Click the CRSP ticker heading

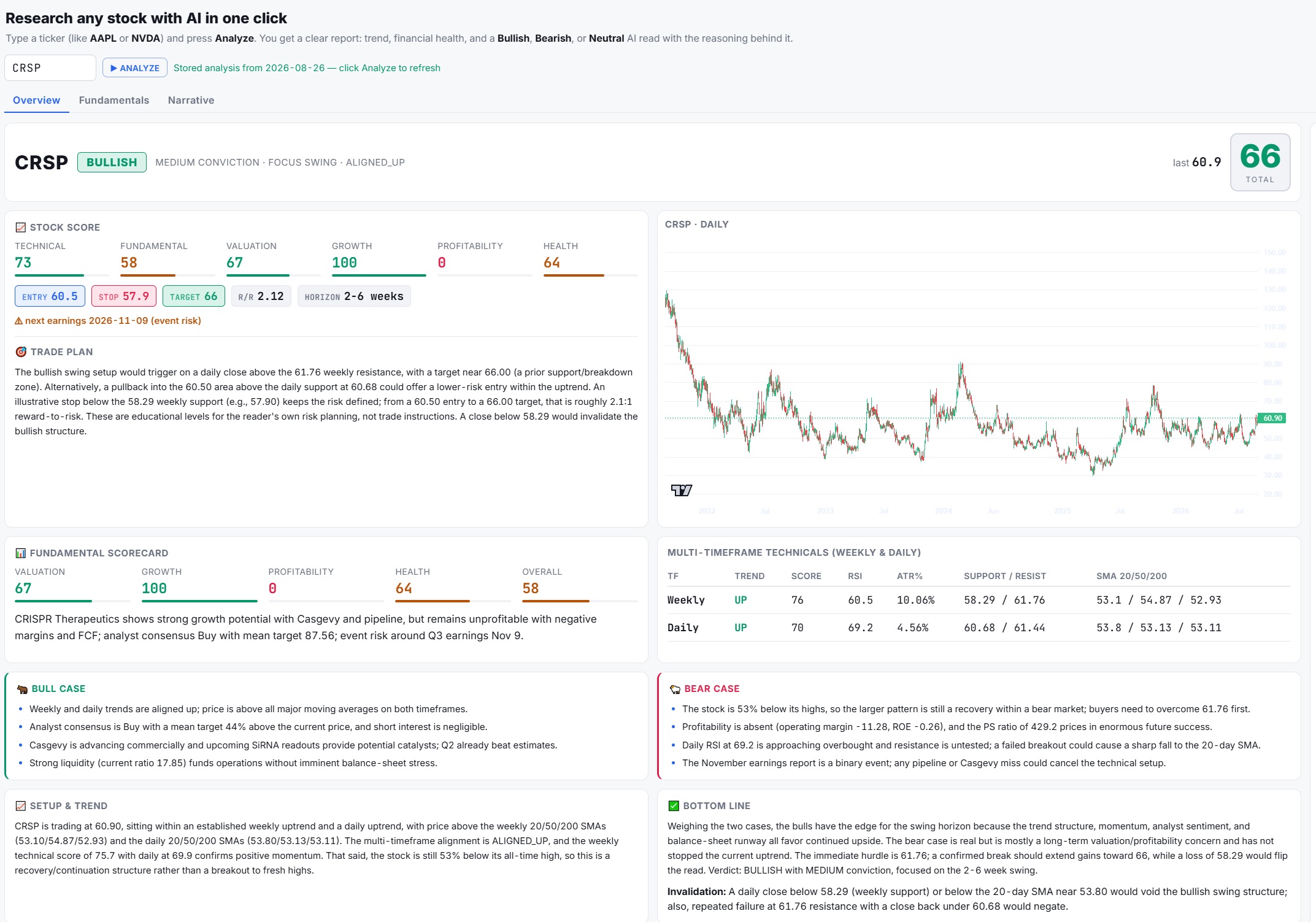click(41, 163)
